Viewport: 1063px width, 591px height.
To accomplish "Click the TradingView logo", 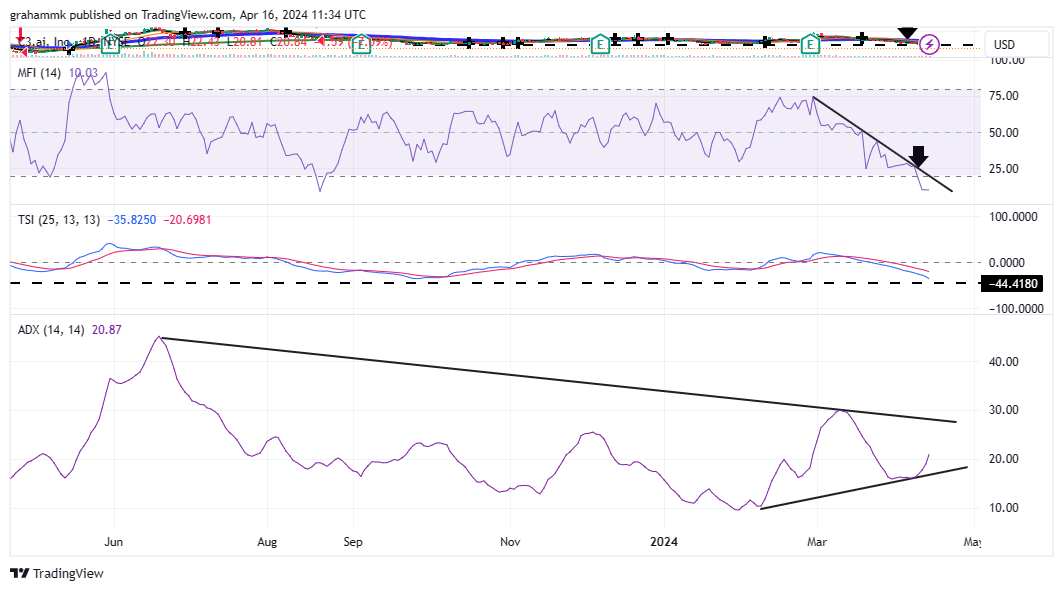I will [58, 573].
